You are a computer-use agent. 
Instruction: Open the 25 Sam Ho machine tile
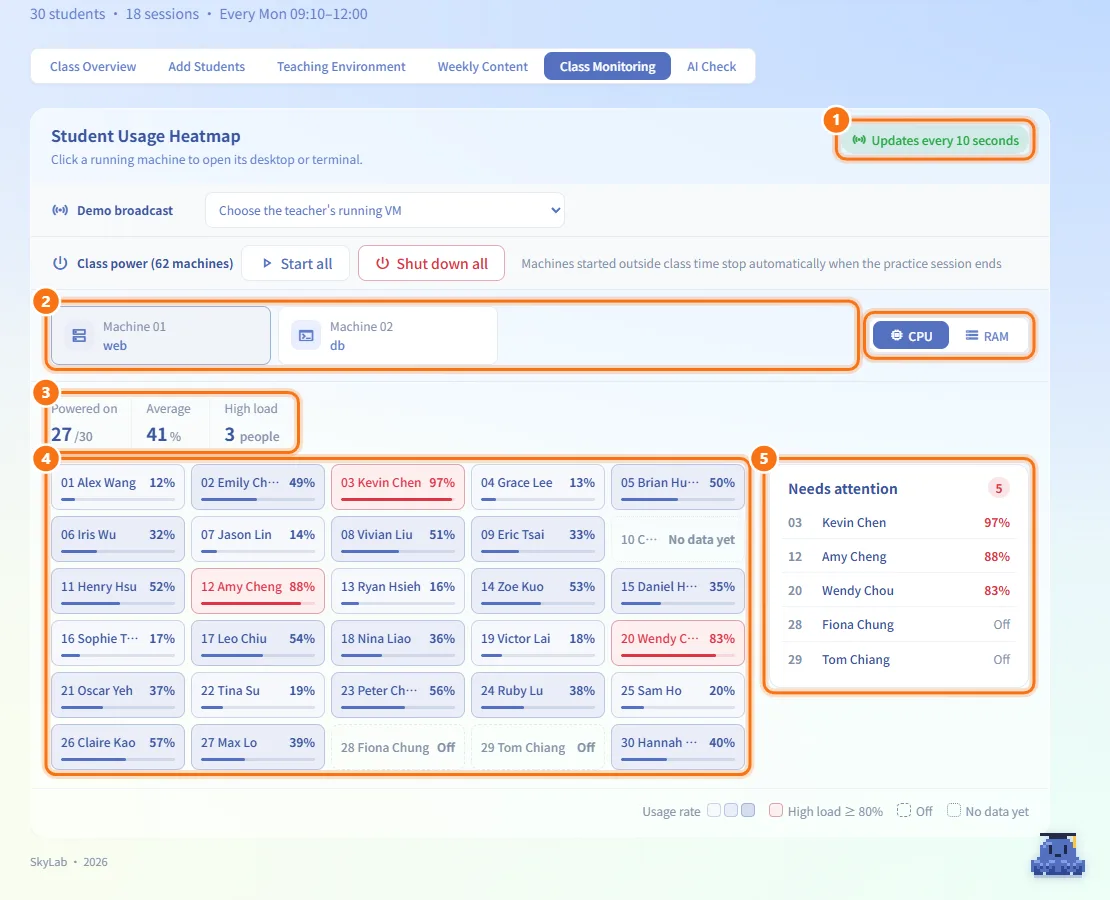677,695
